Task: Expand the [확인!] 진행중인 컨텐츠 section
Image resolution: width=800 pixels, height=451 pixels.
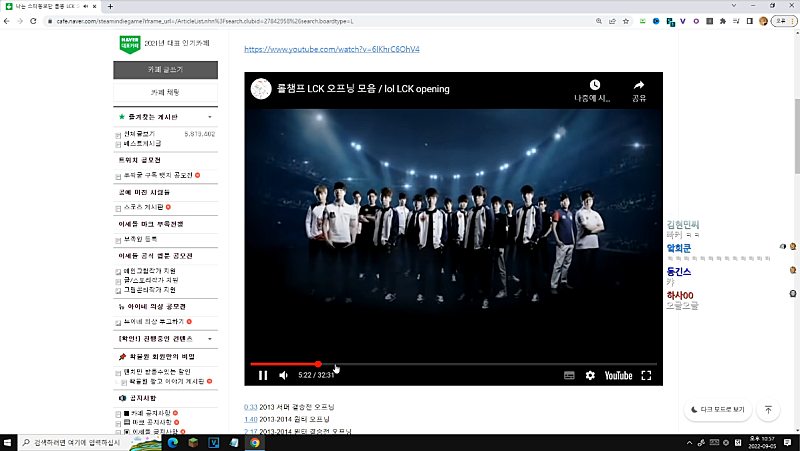Action: tap(209, 339)
